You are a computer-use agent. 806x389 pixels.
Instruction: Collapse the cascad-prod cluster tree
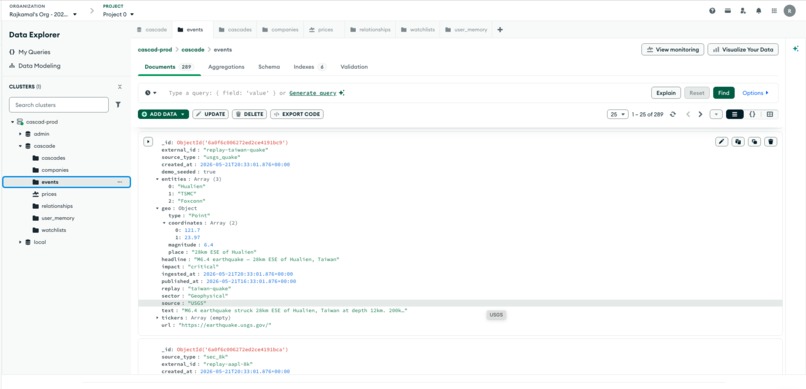(x=12, y=122)
